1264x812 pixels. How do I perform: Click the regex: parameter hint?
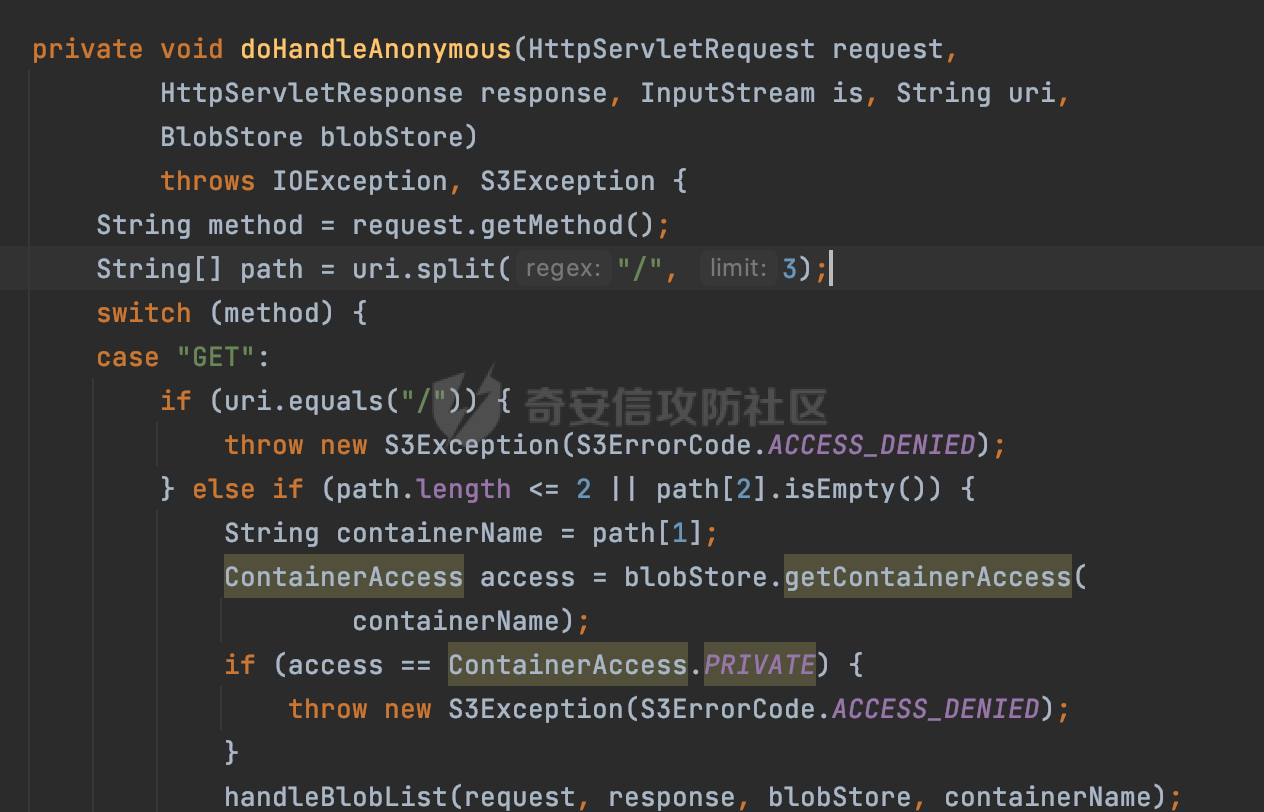pyautogui.click(x=564, y=269)
